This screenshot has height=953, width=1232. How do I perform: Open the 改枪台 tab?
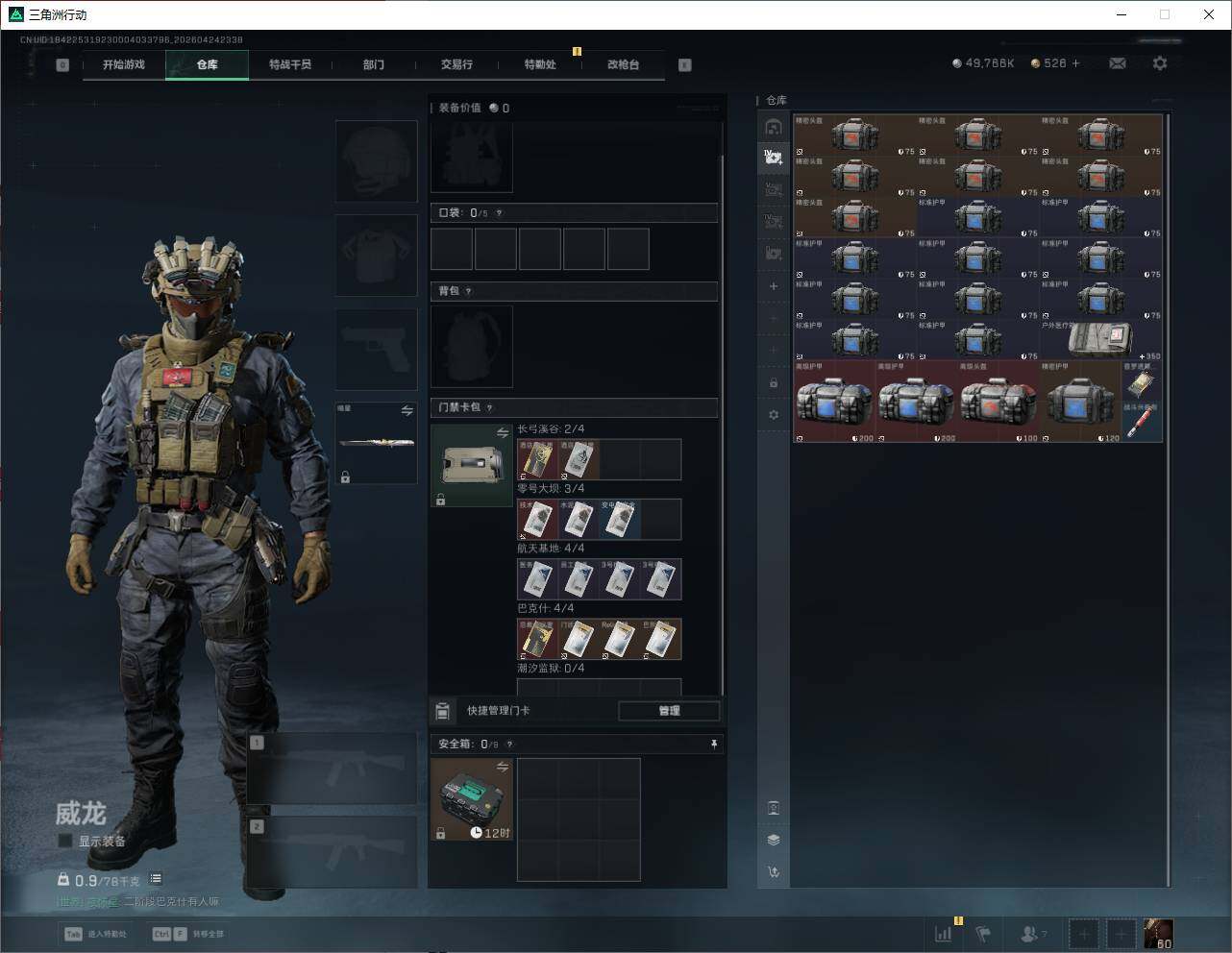click(623, 64)
